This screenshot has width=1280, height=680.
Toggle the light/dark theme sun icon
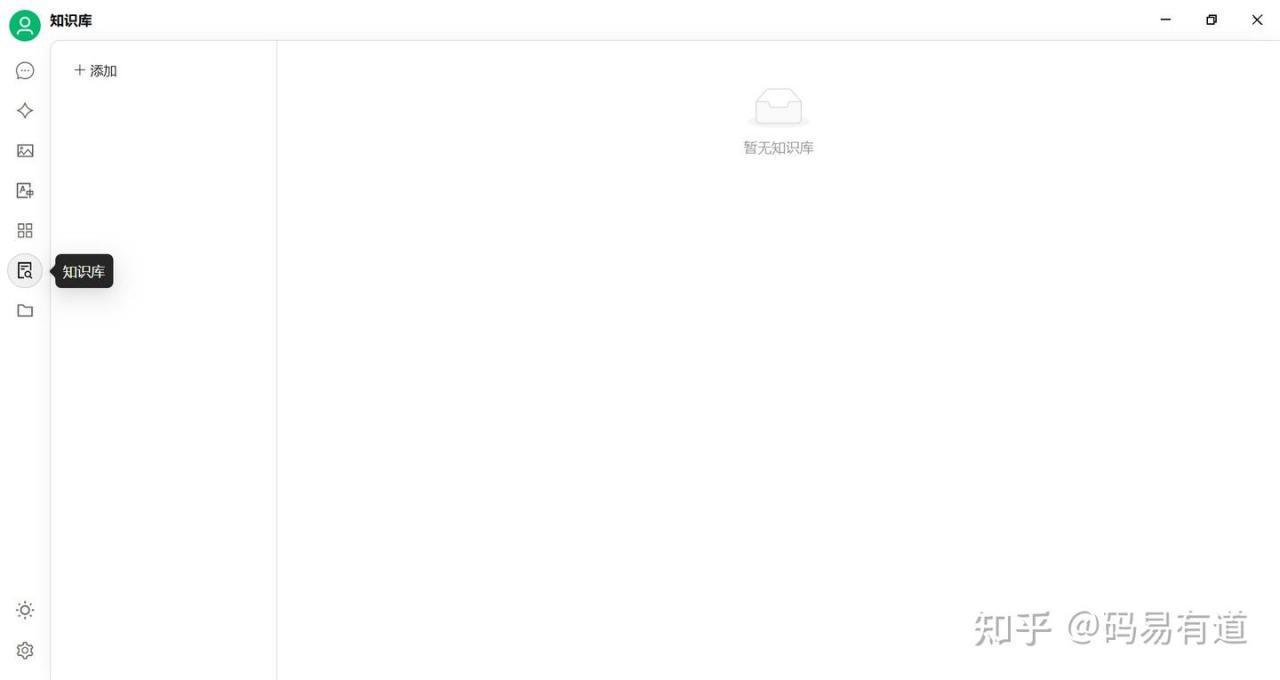coord(25,610)
